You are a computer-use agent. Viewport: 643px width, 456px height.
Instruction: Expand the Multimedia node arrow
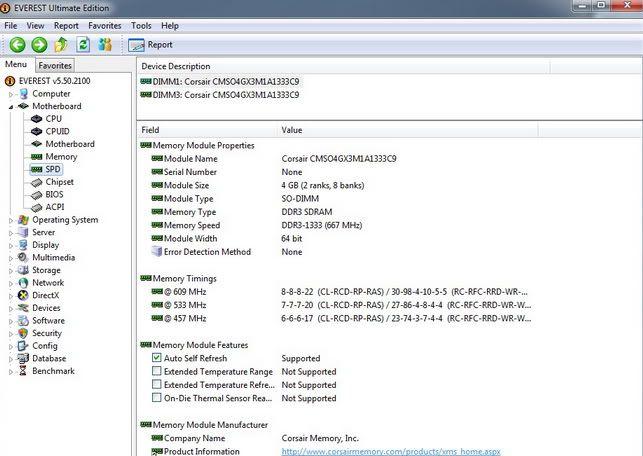tap(11, 258)
